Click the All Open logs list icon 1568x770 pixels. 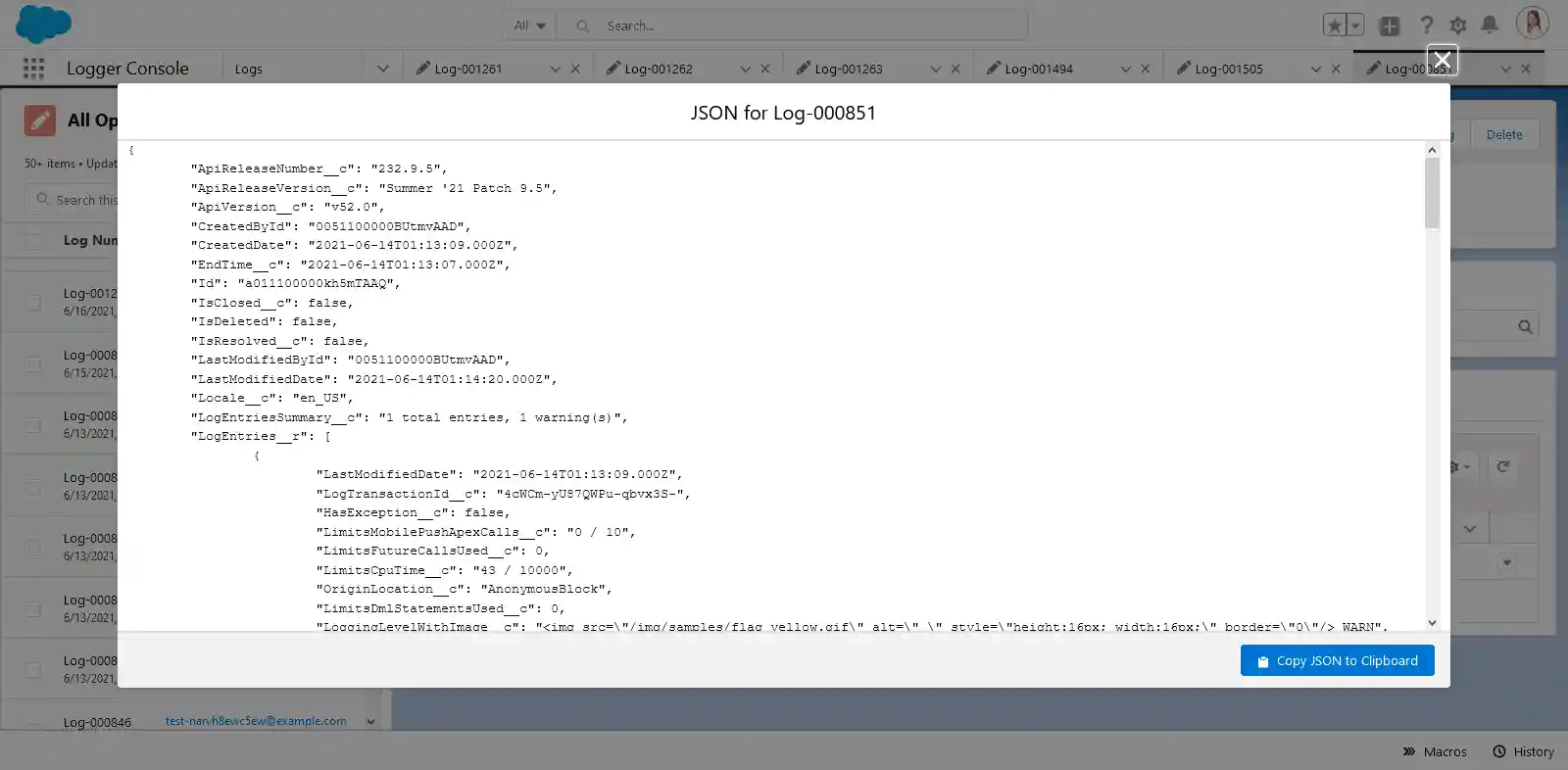click(x=40, y=120)
